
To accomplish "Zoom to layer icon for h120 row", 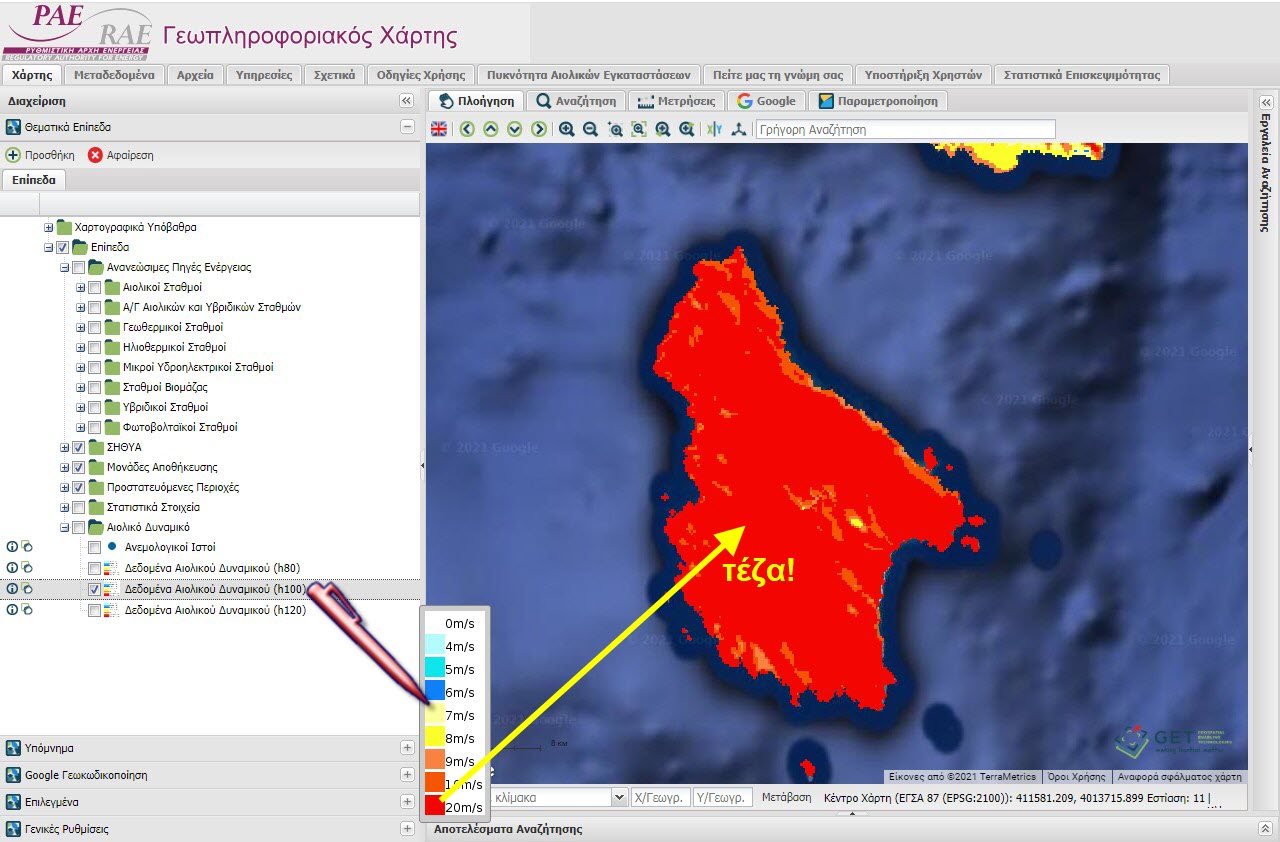I will pyautogui.click(x=27, y=609).
